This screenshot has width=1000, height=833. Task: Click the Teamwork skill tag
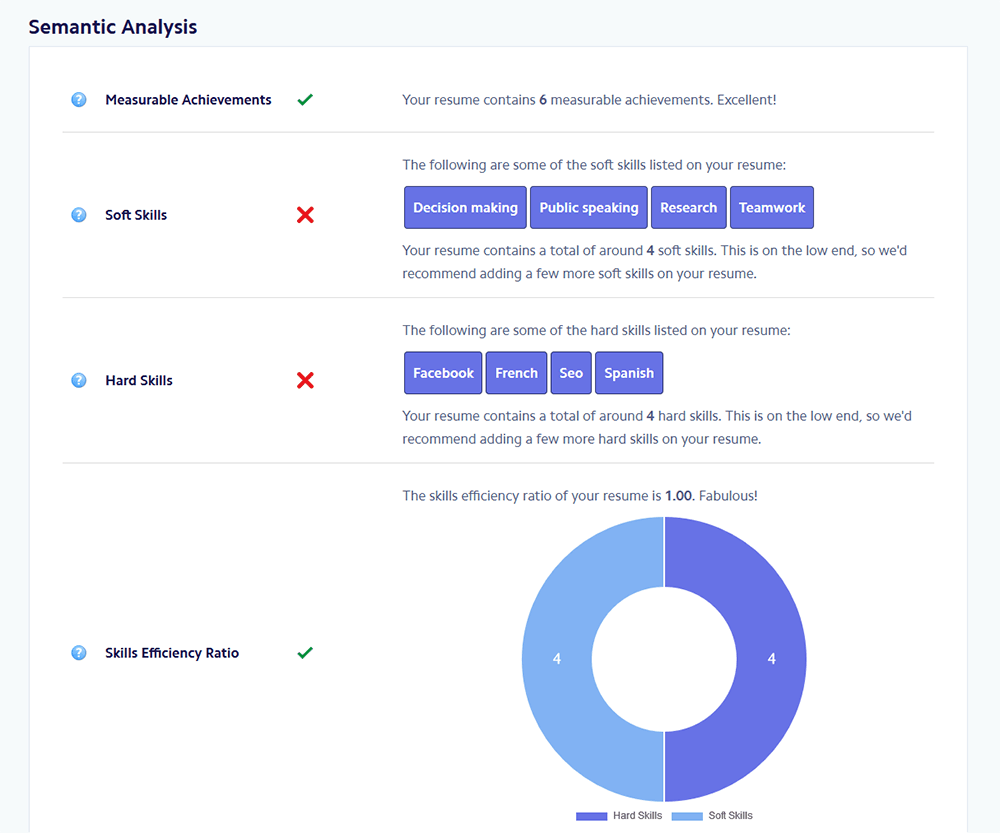coord(771,207)
